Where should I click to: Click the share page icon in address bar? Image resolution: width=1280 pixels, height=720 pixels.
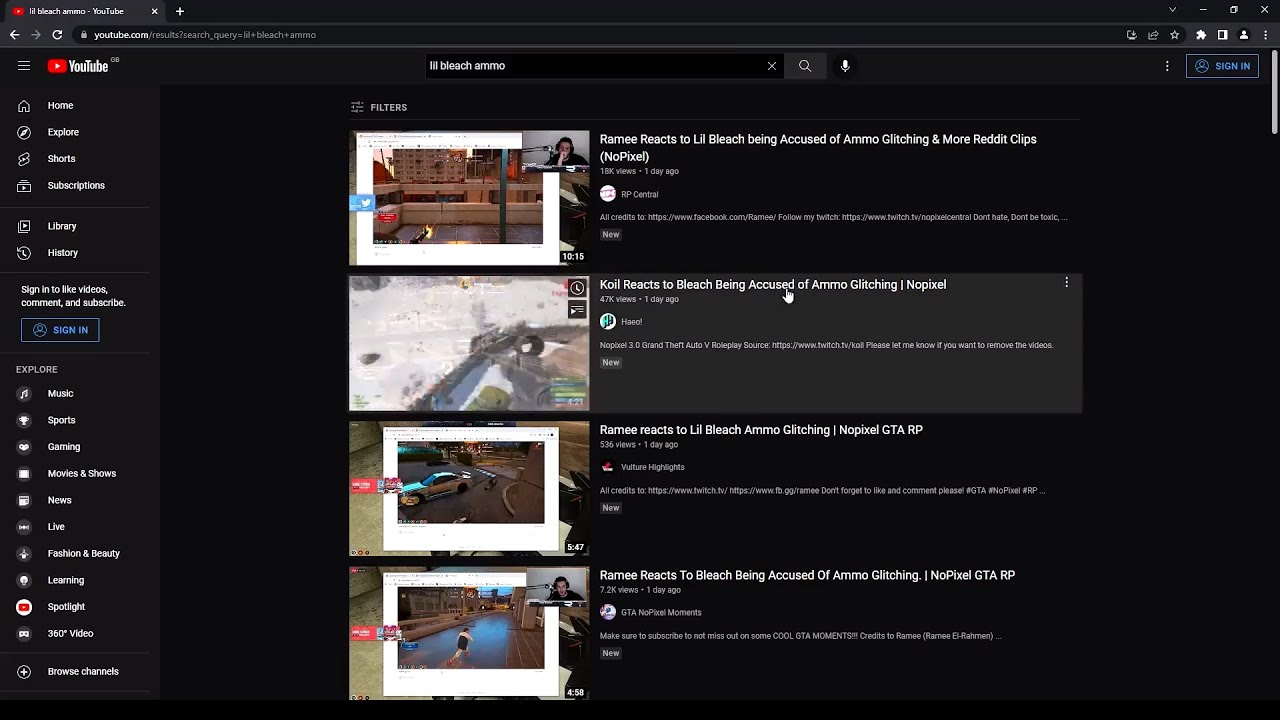(x=1153, y=35)
